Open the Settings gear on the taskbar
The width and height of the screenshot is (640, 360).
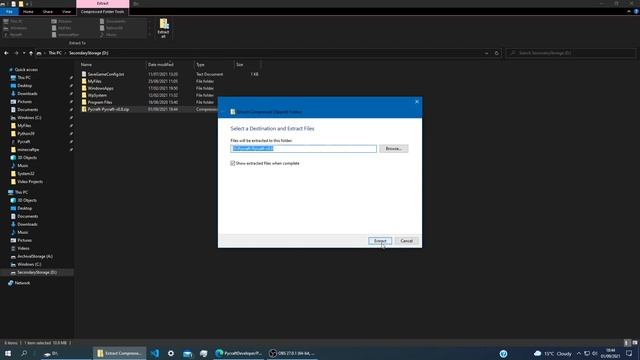[171, 353]
